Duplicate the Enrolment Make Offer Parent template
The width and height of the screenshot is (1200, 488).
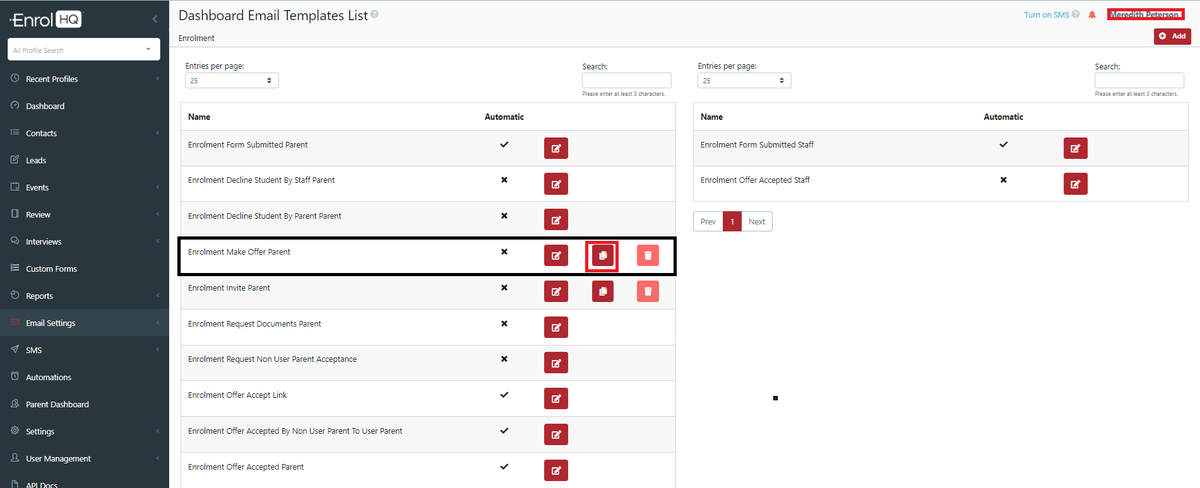point(602,256)
